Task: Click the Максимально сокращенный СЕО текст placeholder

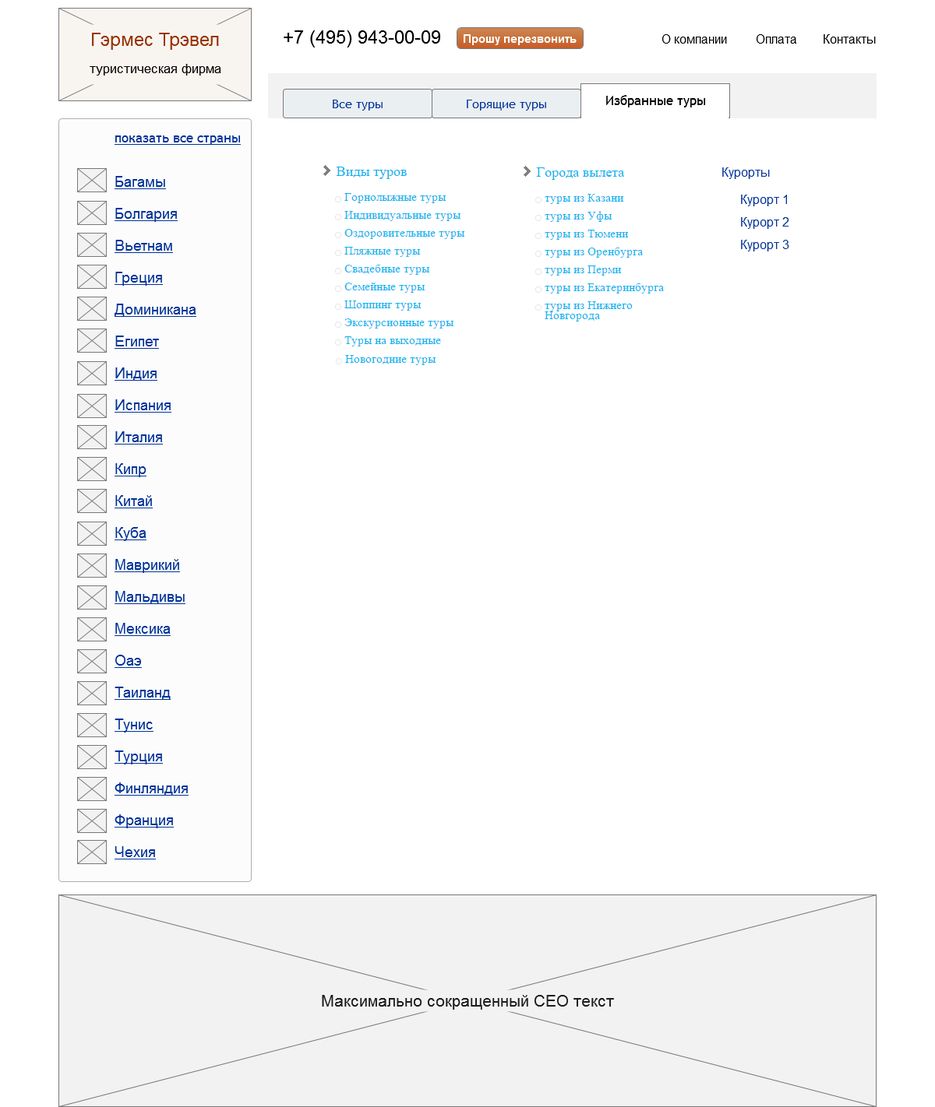Action: [x=468, y=1000]
